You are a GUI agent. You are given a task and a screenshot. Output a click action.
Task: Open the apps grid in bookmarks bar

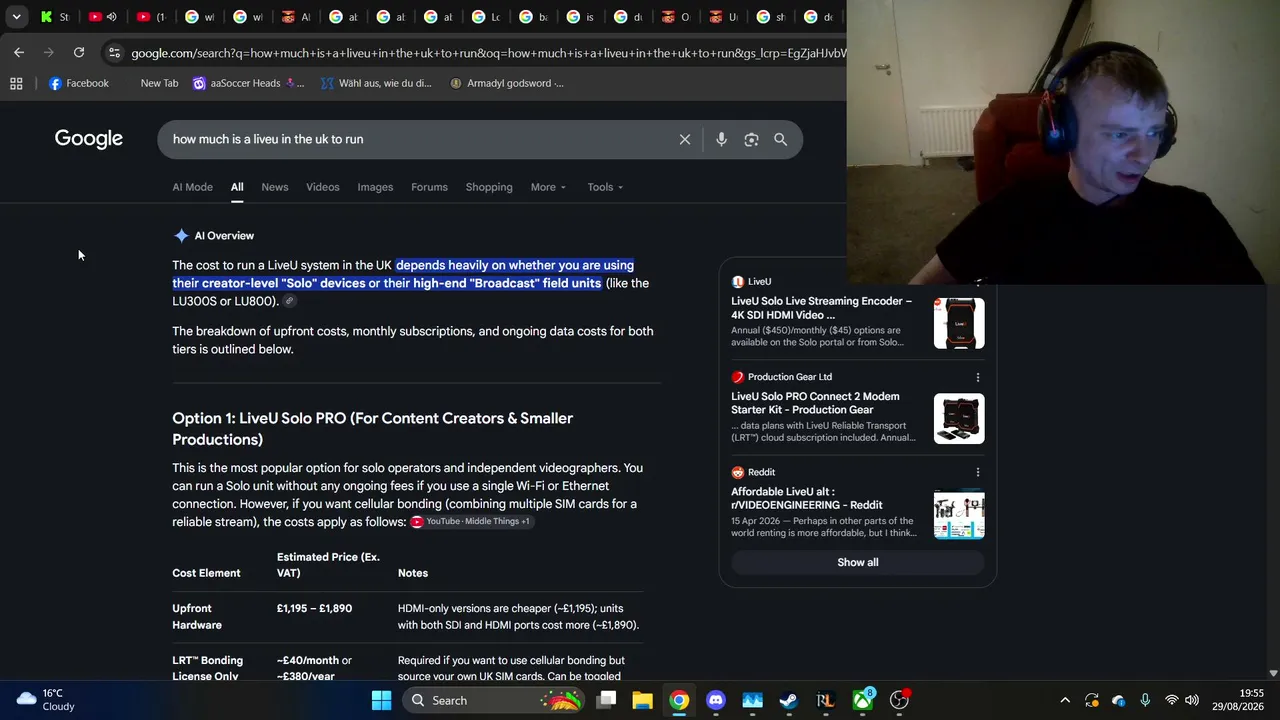pos(16,84)
